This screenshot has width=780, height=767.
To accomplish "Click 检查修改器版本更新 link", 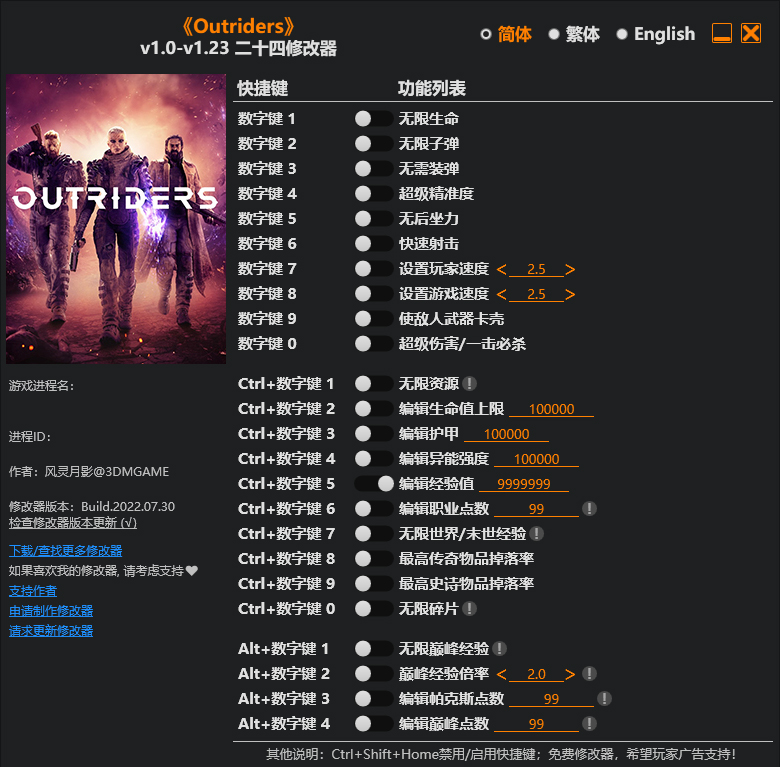I will click(x=73, y=523).
